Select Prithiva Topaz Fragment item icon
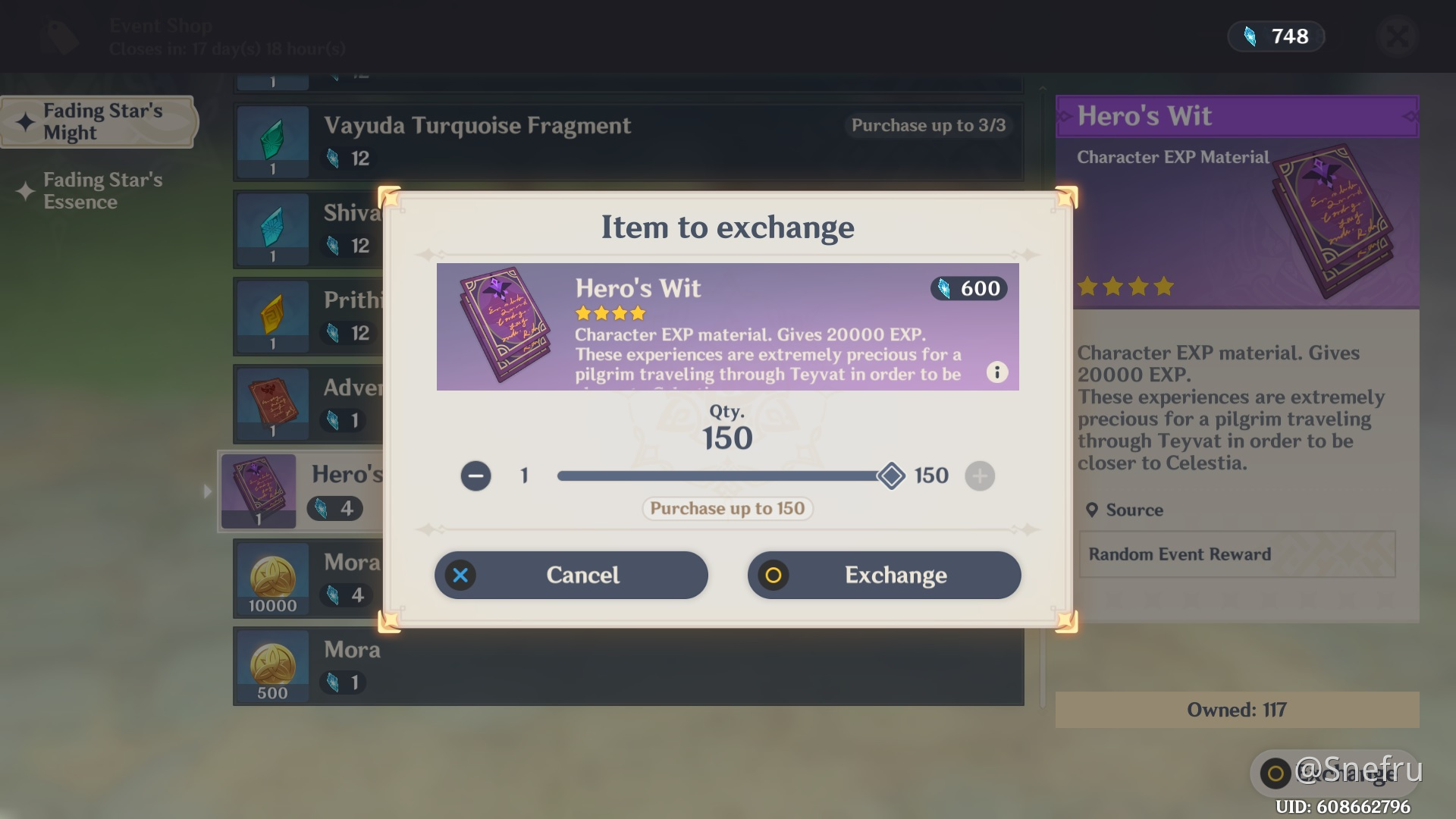Image resolution: width=1456 pixels, height=819 pixels. [x=273, y=316]
